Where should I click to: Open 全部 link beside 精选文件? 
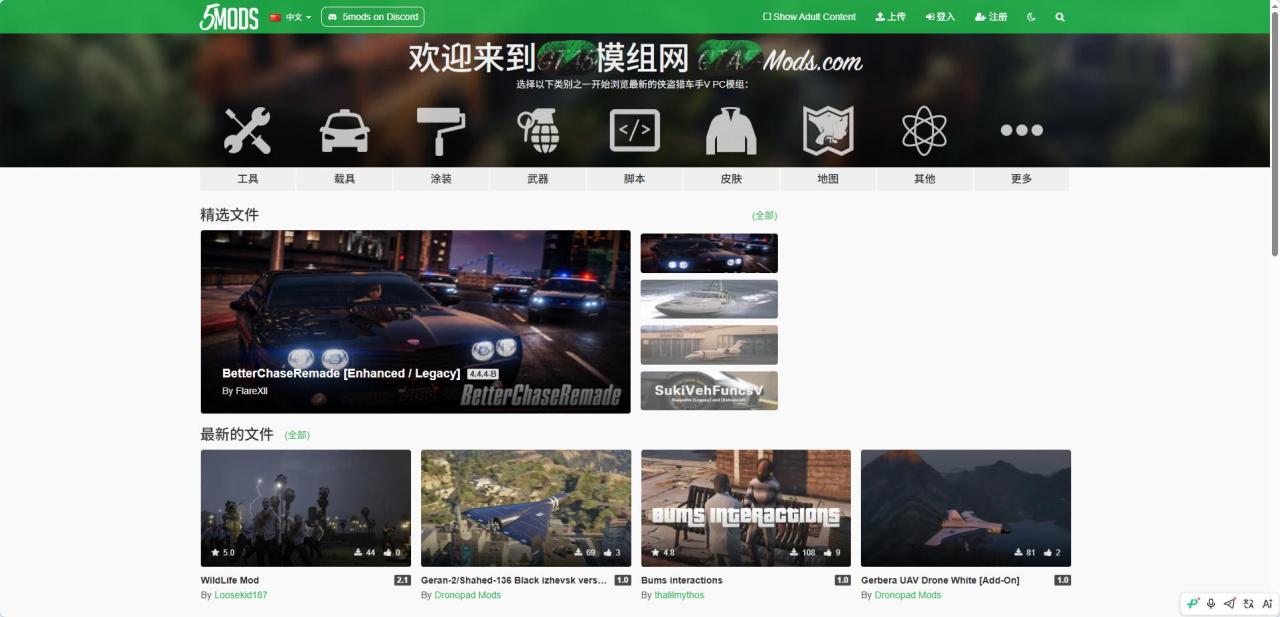pos(764,216)
